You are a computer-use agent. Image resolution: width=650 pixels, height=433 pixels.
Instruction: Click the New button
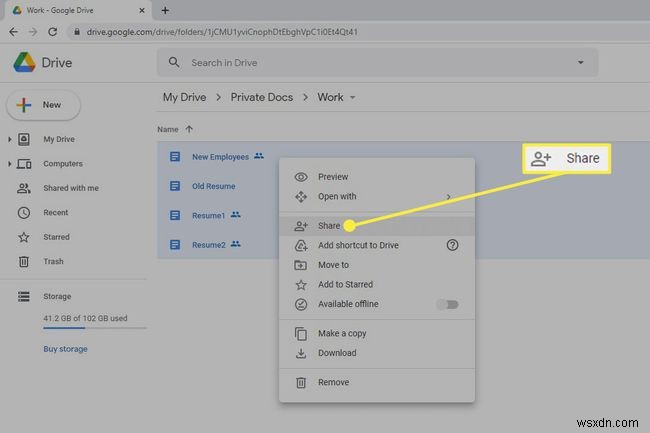[x=44, y=105]
